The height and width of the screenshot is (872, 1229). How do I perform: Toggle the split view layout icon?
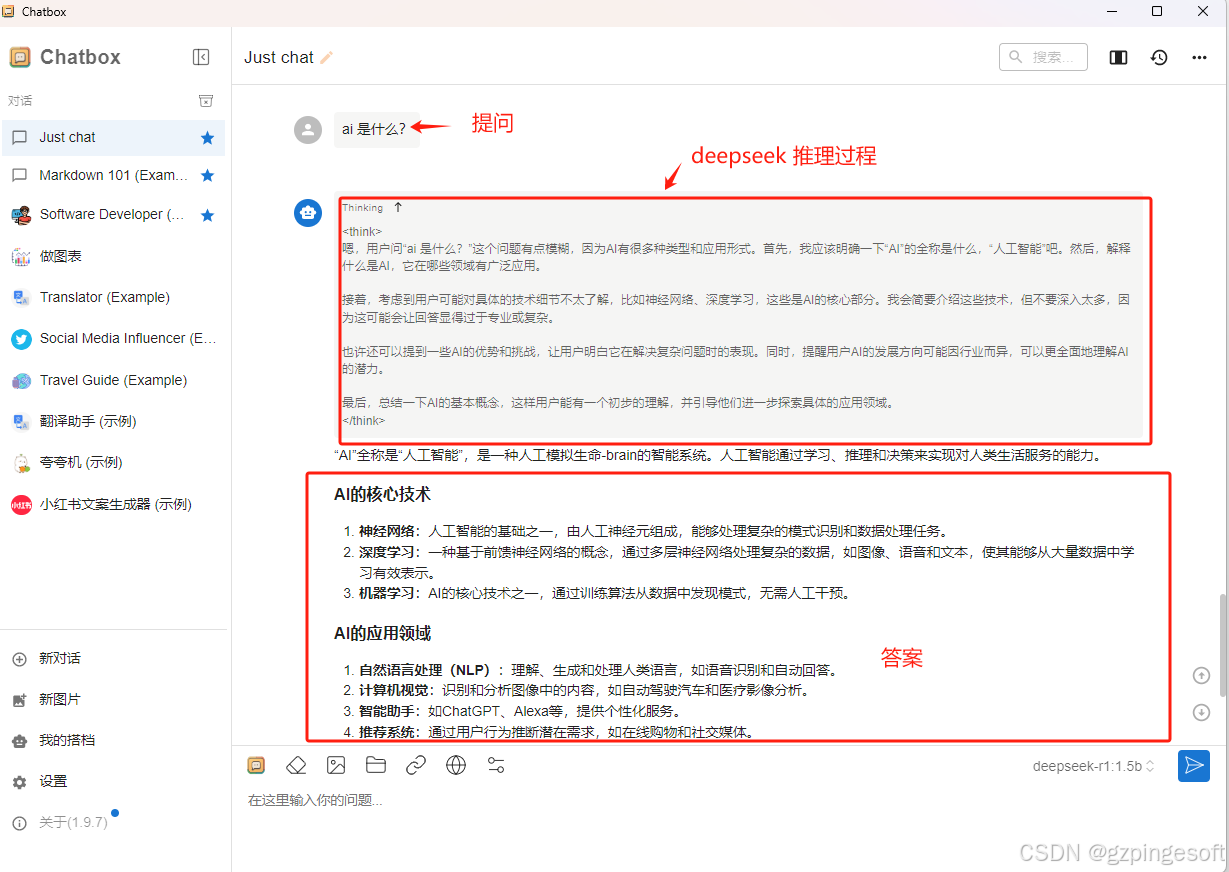1119,58
